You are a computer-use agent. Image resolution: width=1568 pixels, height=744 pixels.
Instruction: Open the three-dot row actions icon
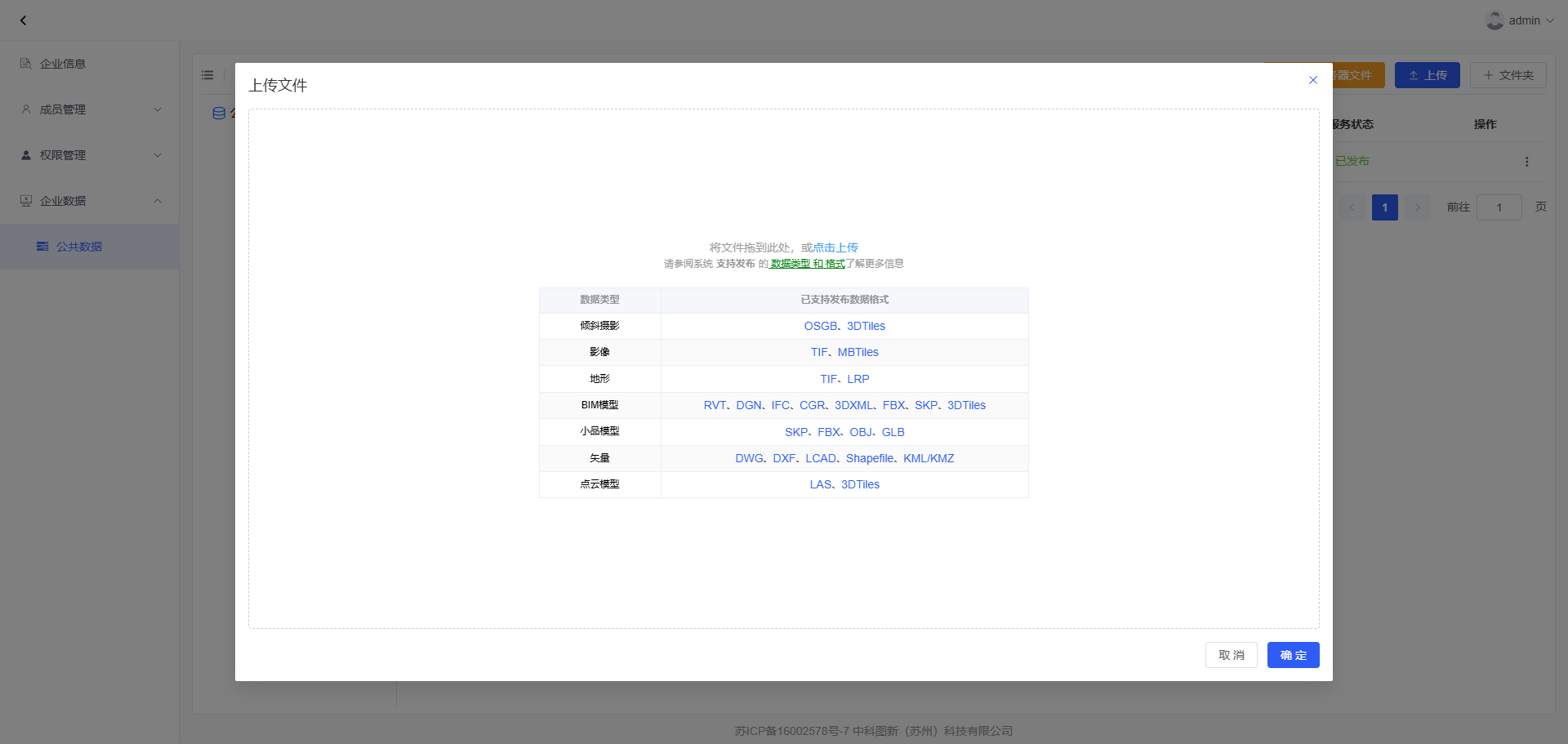tap(1526, 162)
